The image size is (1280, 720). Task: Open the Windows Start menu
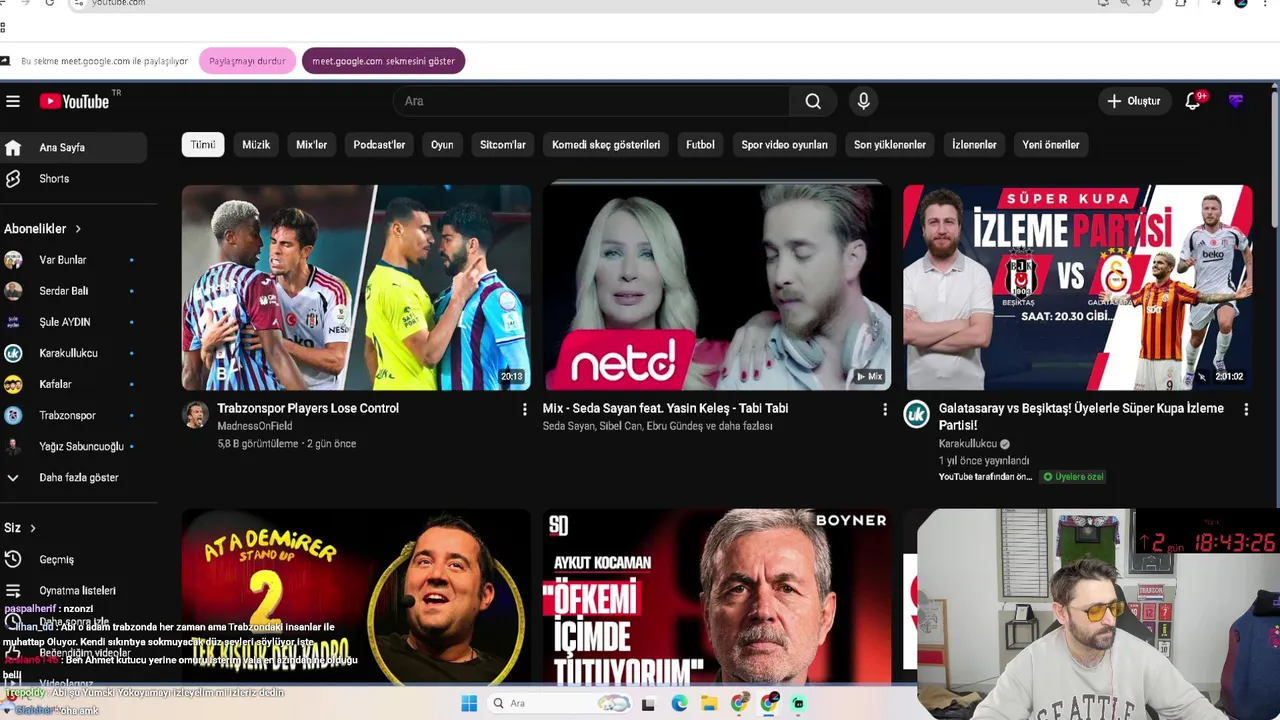(x=469, y=703)
